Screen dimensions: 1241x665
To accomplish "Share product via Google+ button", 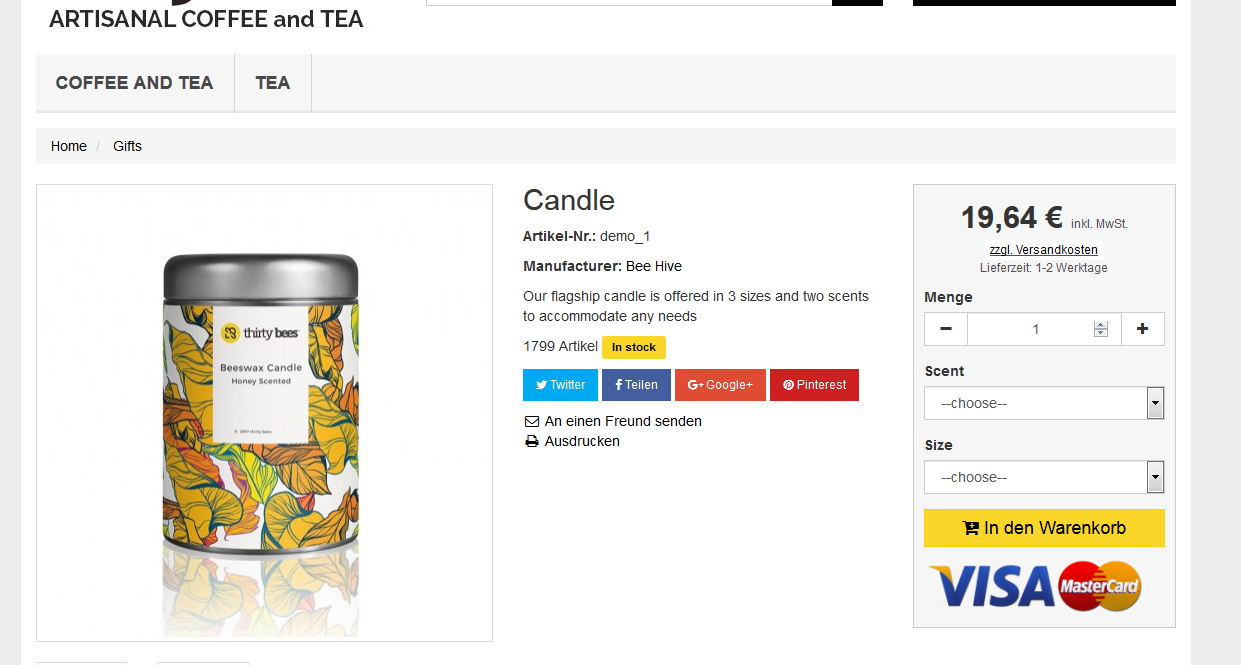I will (720, 385).
